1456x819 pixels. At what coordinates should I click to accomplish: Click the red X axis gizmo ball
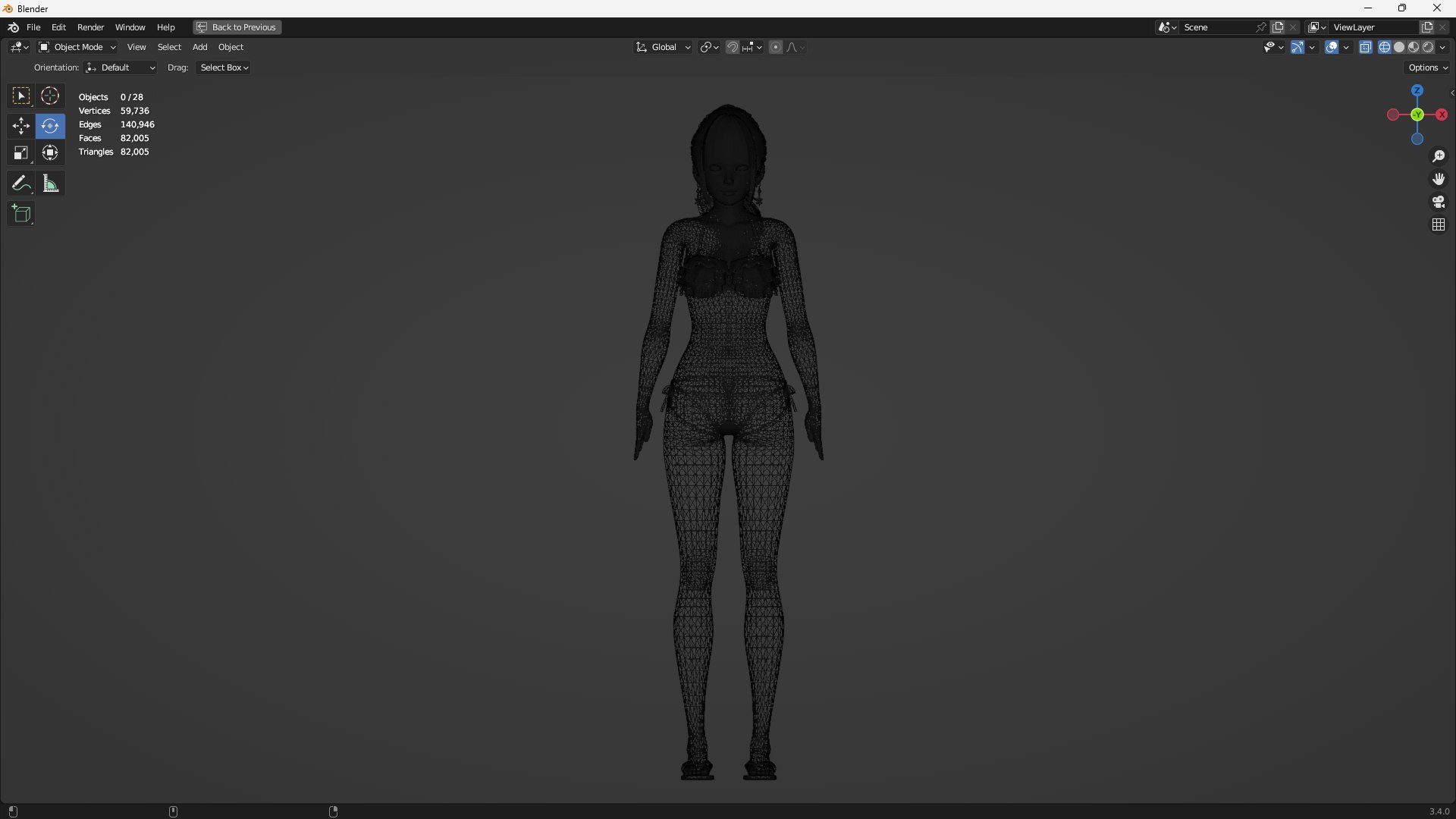coord(1442,115)
